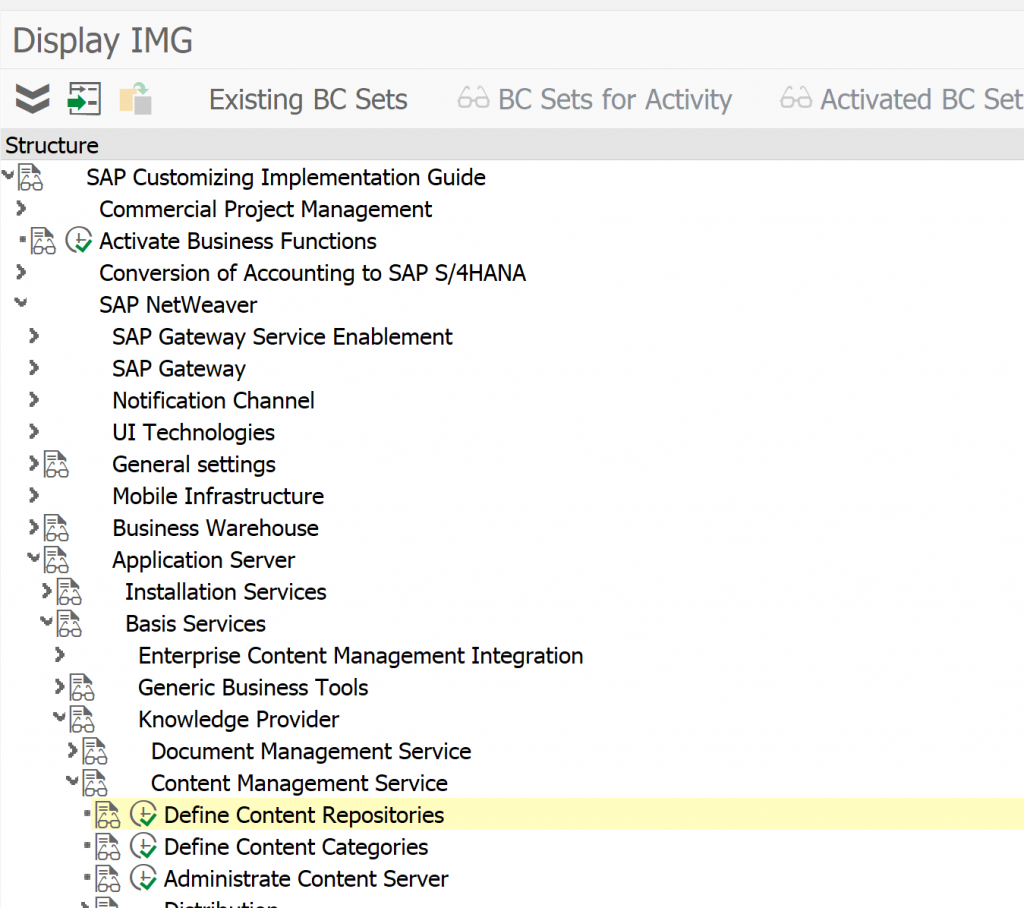Click the toolbar icon with green arrow
The height and width of the screenshot is (908, 1024).
pos(84,99)
